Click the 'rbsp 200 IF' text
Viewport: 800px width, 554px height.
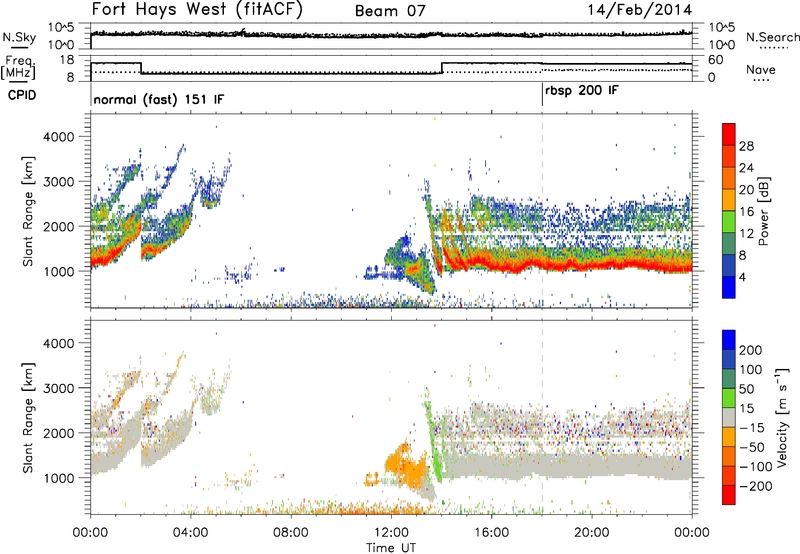(x=582, y=91)
